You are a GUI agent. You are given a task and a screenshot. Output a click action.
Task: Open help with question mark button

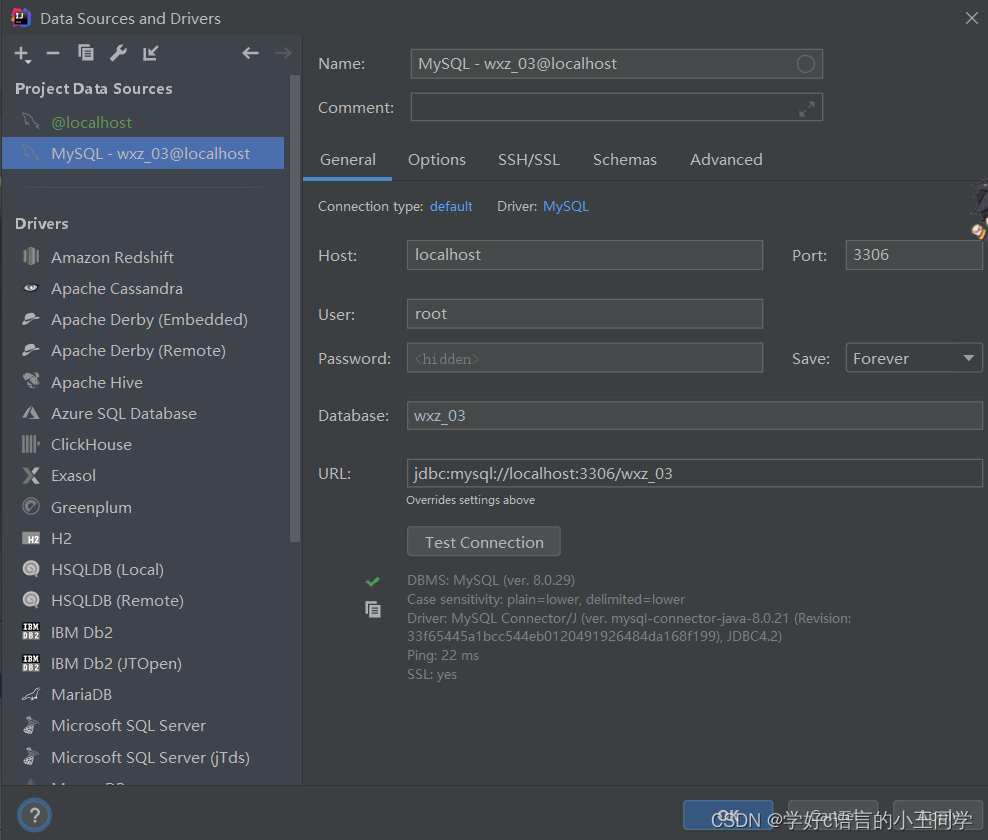(35, 815)
